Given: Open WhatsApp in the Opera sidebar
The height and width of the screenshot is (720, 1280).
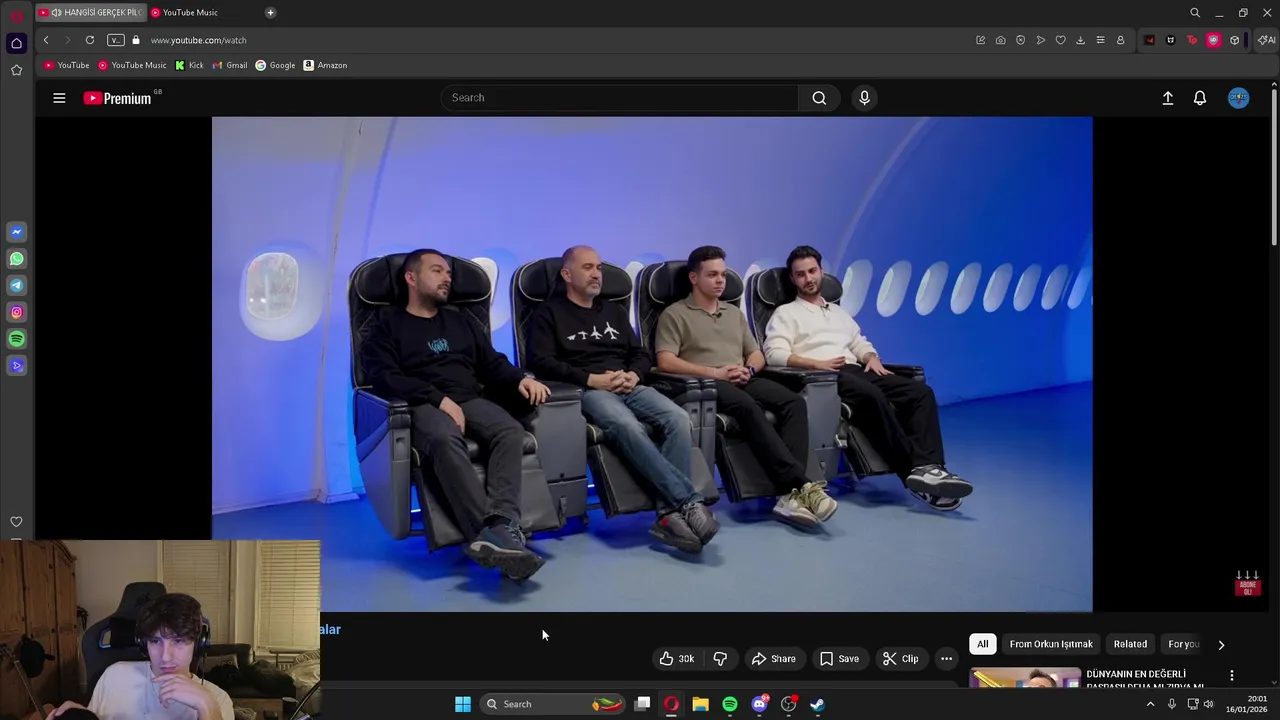Looking at the screenshot, I should pos(16,259).
